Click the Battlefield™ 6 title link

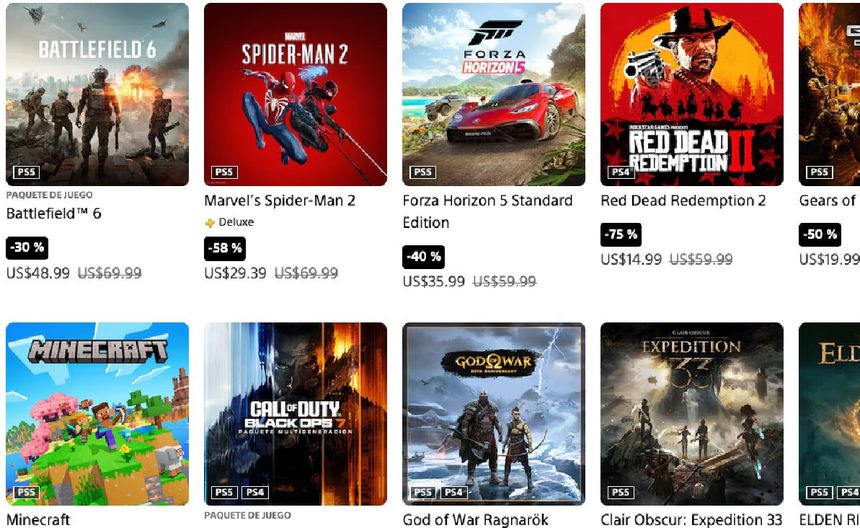coord(54,213)
